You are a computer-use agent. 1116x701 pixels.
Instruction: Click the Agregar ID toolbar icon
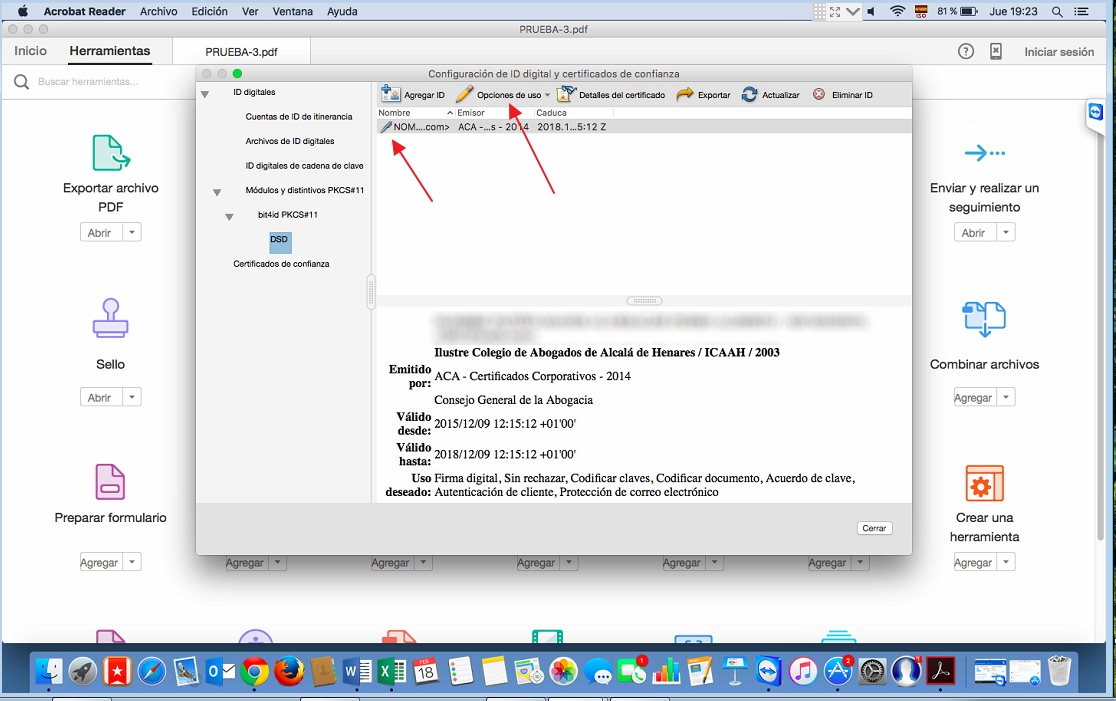pos(391,94)
